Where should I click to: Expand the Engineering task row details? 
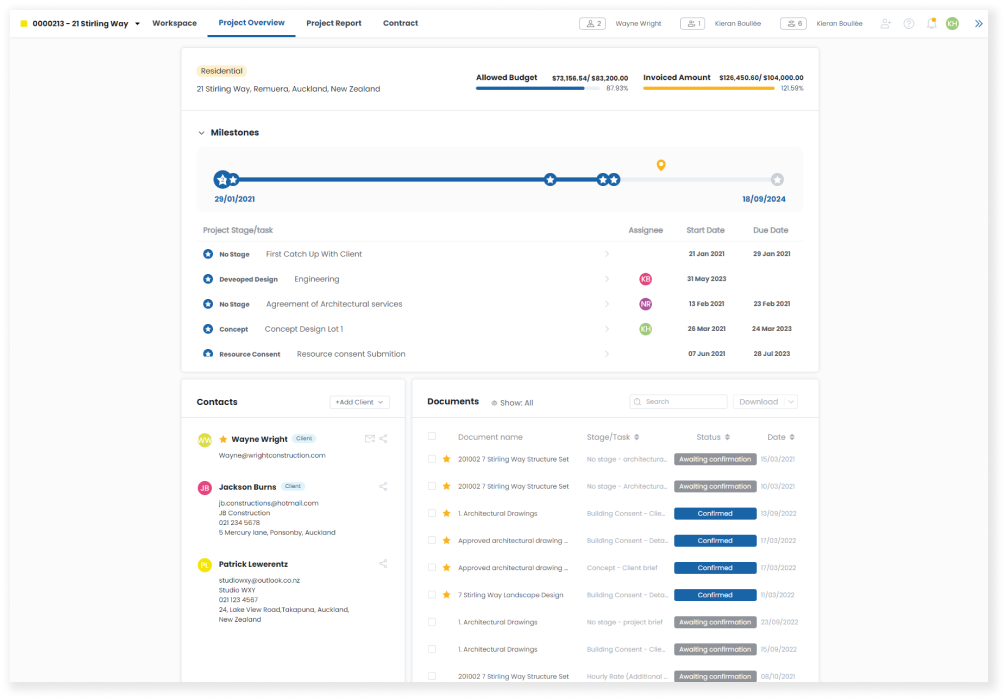[607, 279]
